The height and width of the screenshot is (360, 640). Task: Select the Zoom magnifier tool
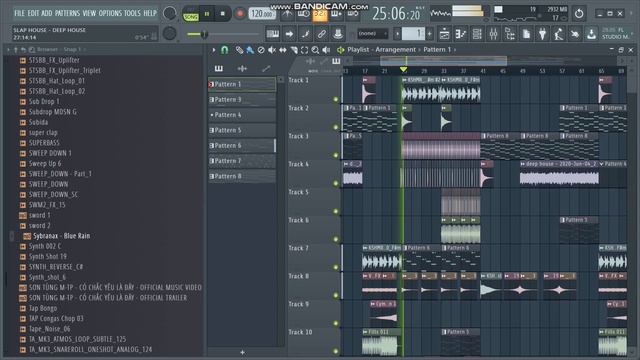pyautogui.click(x=315, y=50)
